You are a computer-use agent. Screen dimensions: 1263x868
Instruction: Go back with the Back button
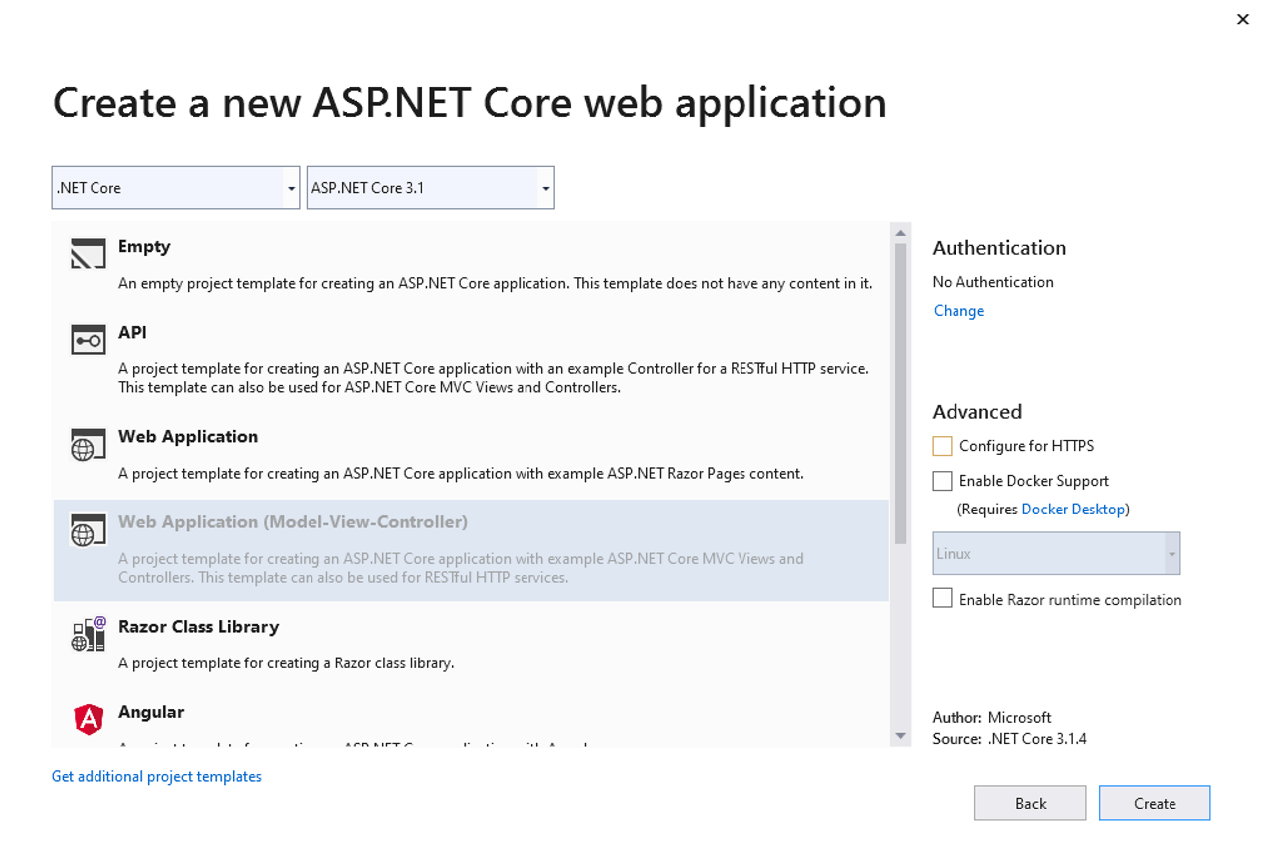[1030, 803]
